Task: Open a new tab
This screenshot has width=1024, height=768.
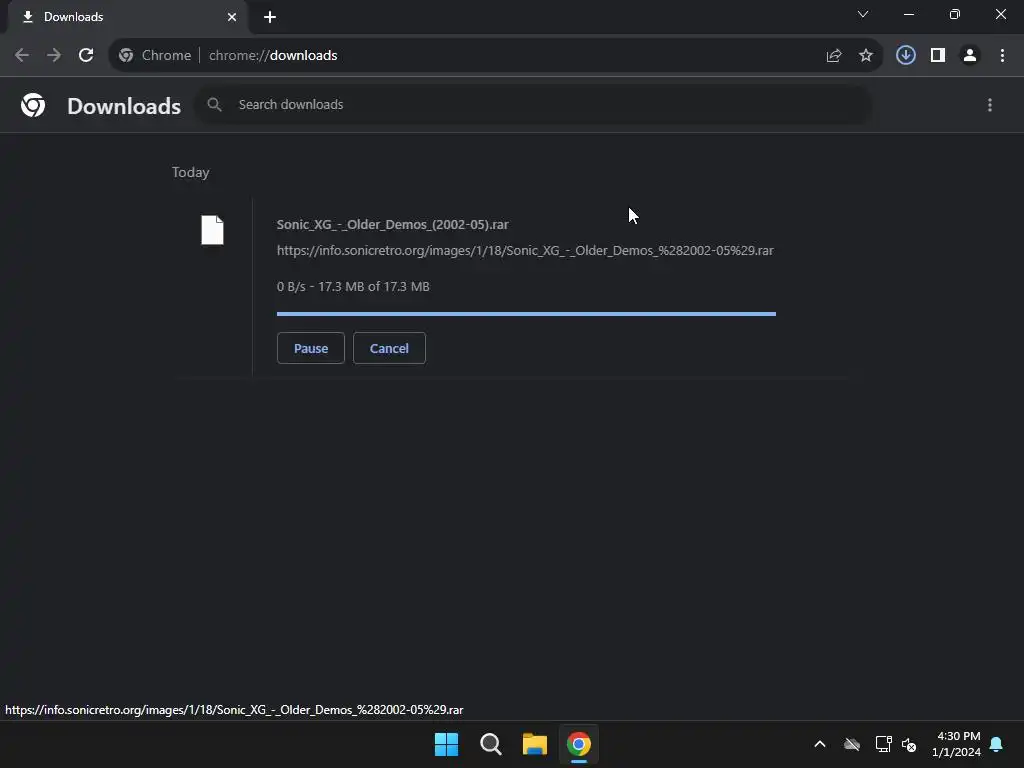Action: (270, 17)
